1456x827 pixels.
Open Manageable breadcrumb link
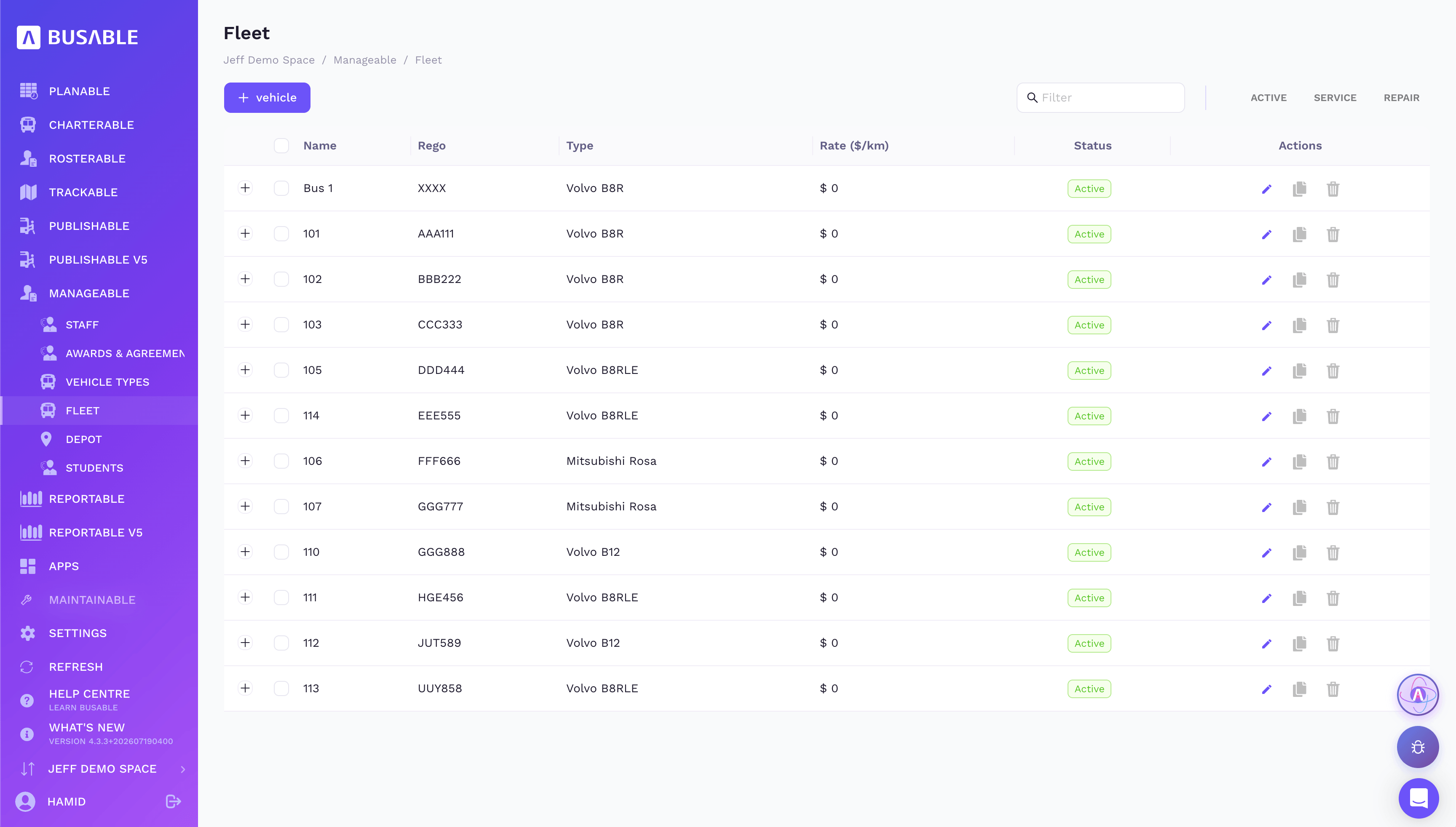[x=365, y=60]
